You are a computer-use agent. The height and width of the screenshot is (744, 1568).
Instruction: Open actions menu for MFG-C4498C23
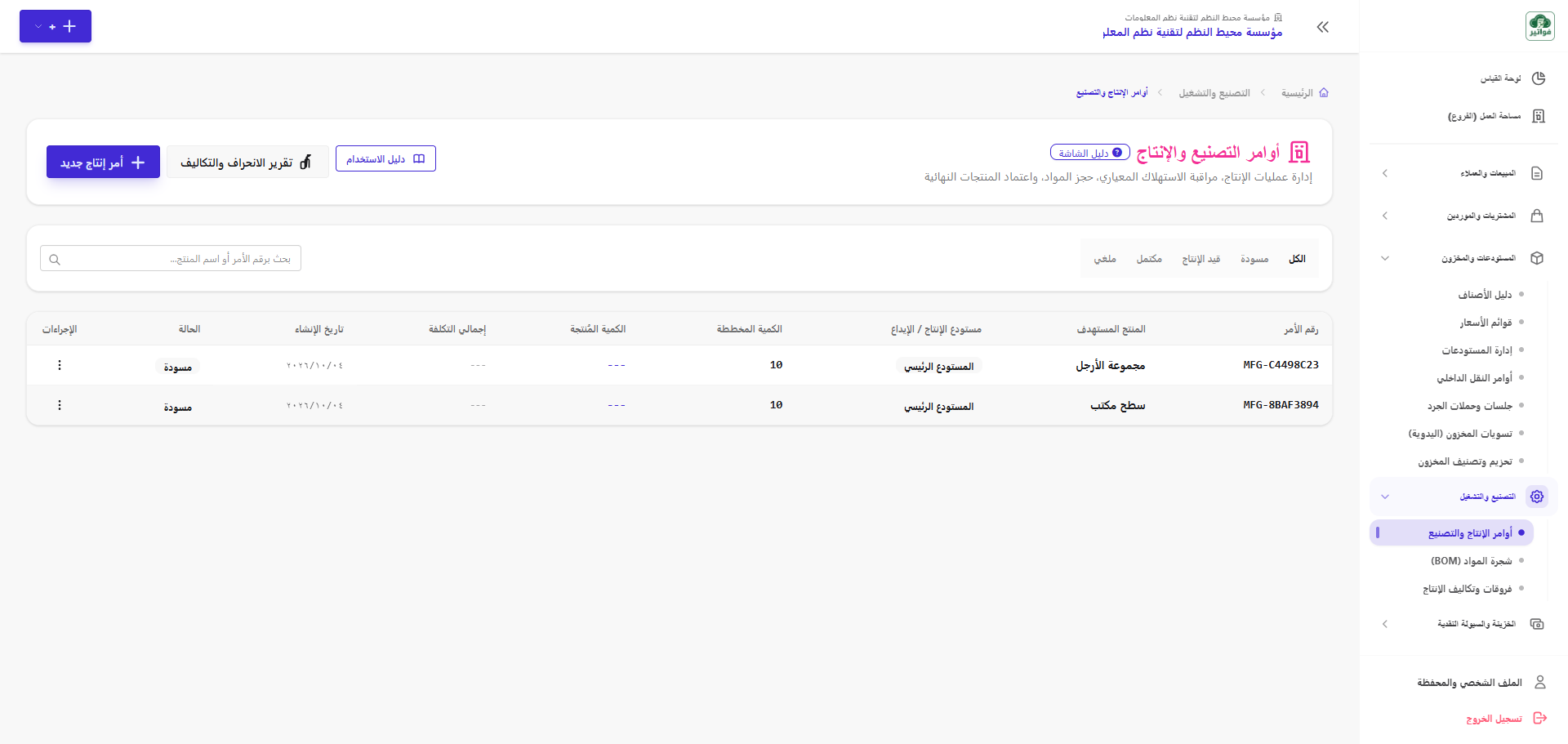point(60,365)
